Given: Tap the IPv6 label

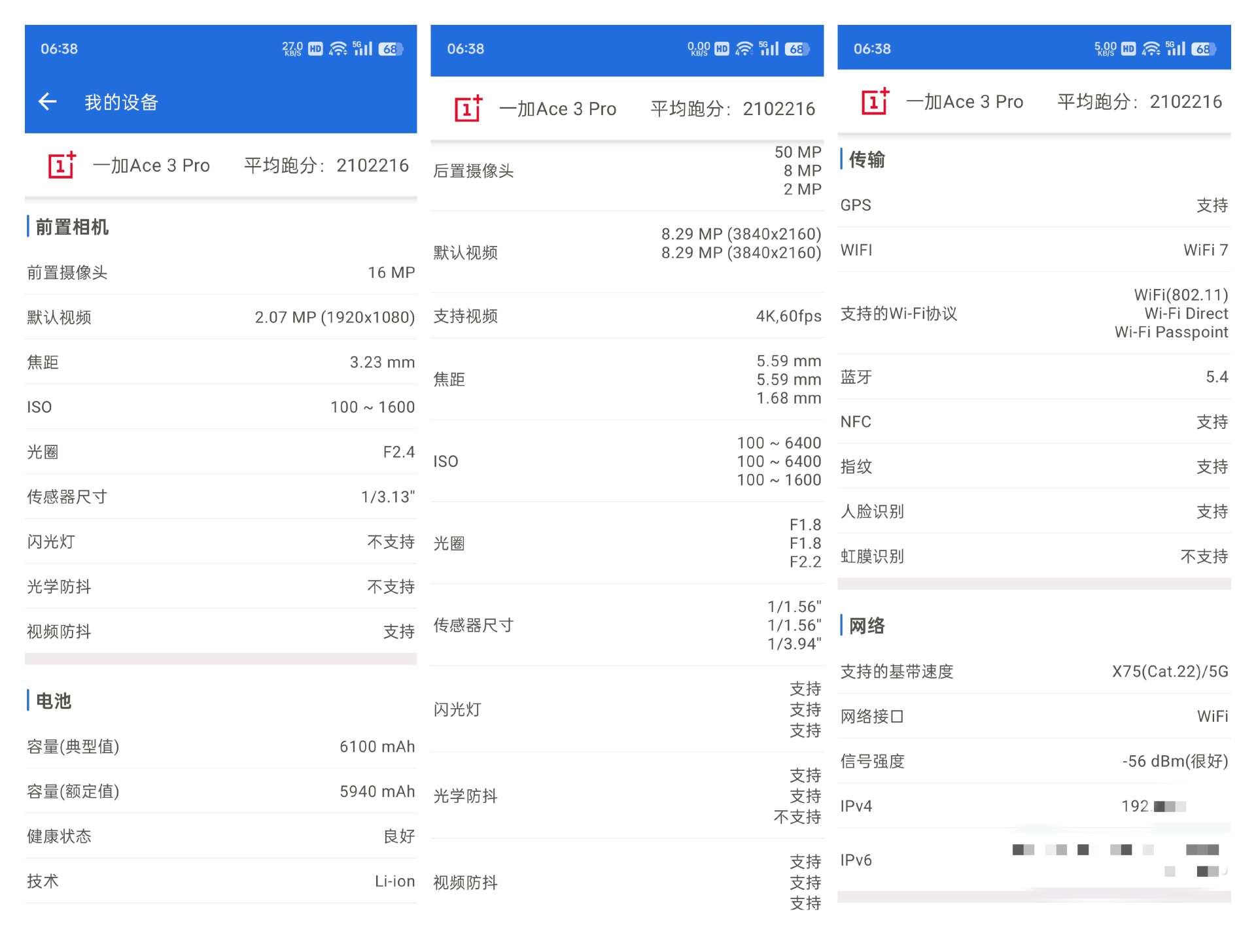Looking at the screenshot, I should point(856,860).
